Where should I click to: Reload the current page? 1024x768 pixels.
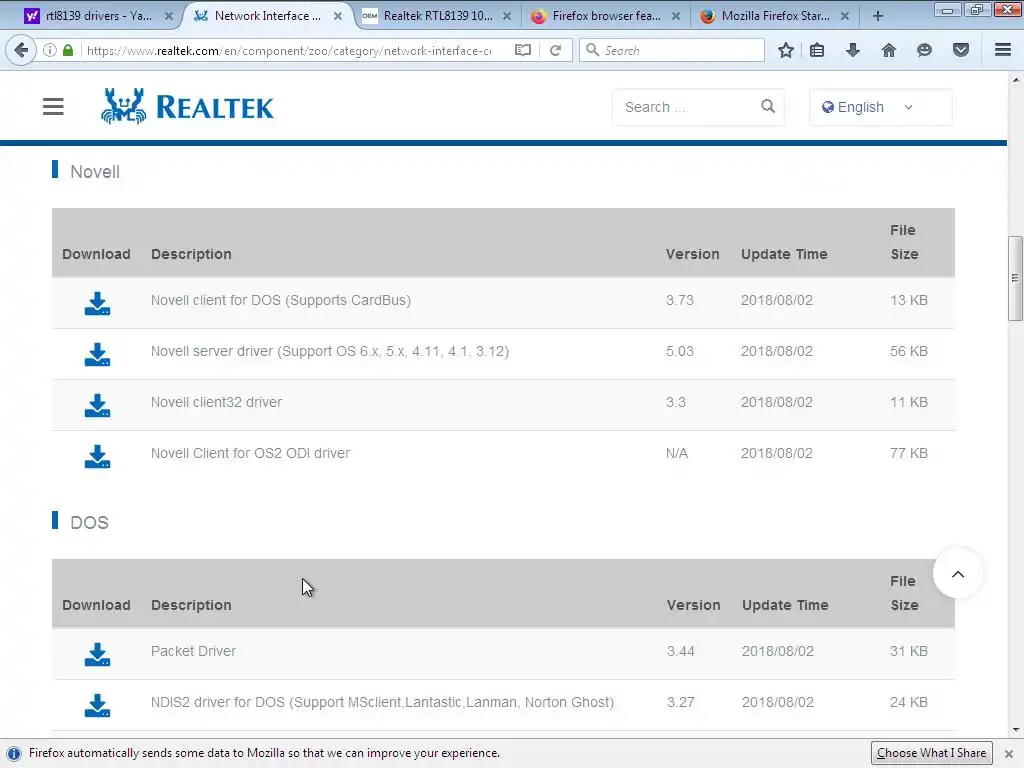click(x=556, y=50)
